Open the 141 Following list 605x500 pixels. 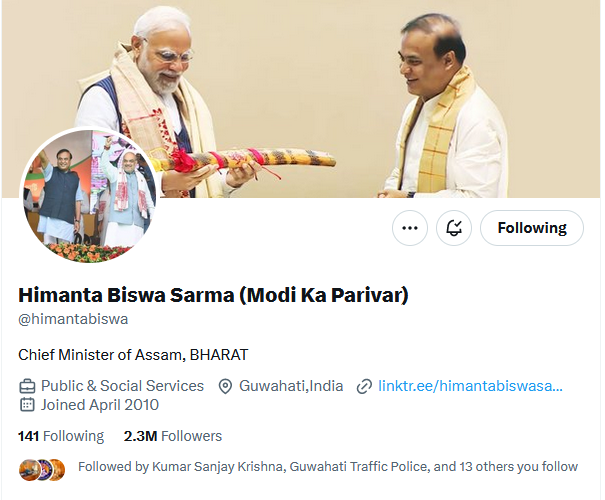click(61, 436)
